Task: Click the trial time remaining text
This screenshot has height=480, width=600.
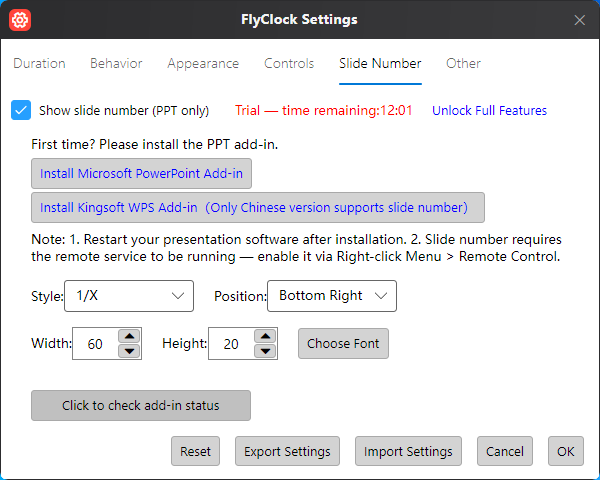Action: pyautogui.click(x=324, y=111)
